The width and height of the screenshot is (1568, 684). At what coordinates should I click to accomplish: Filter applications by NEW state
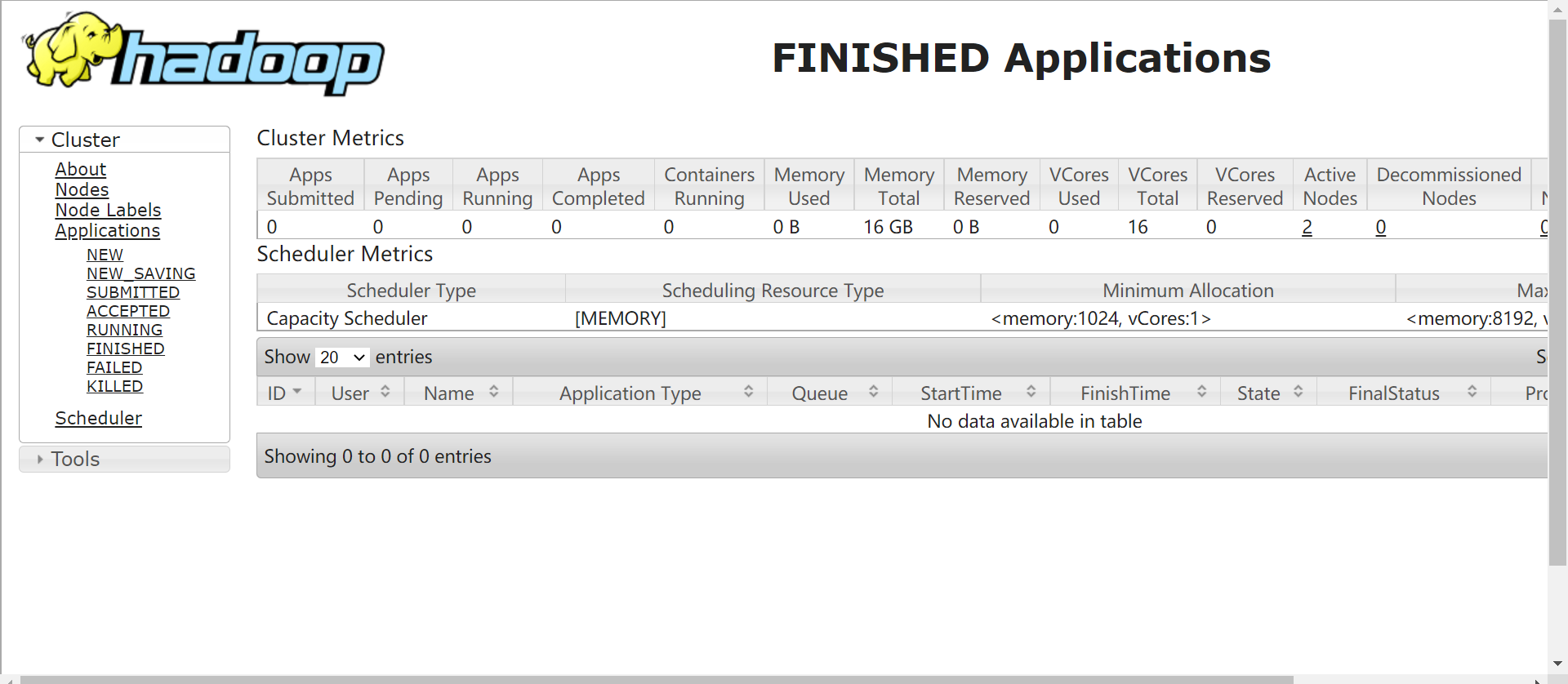[x=105, y=255]
